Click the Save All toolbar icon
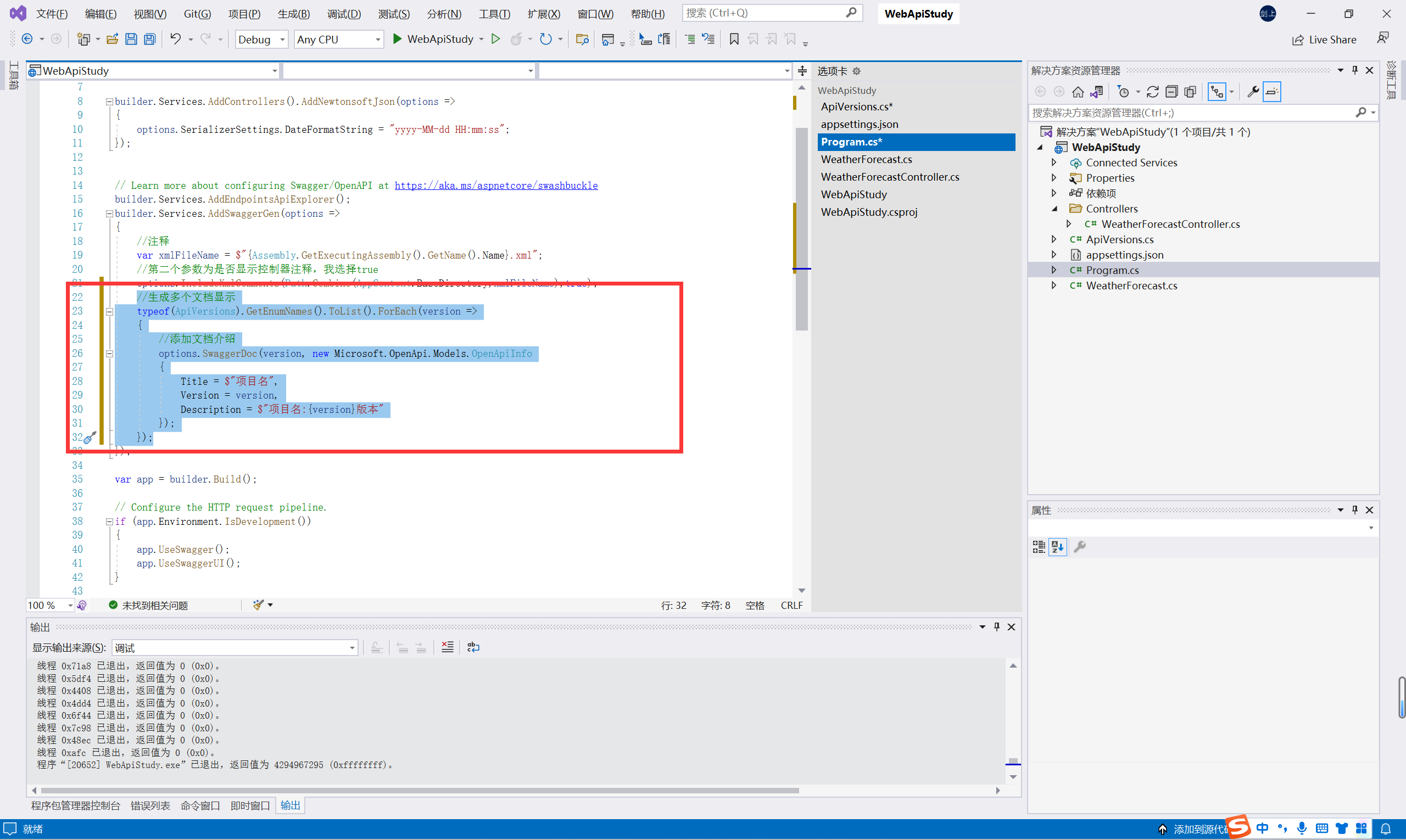This screenshot has height=840, width=1406. pyautogui.click(x=149, y=39)
